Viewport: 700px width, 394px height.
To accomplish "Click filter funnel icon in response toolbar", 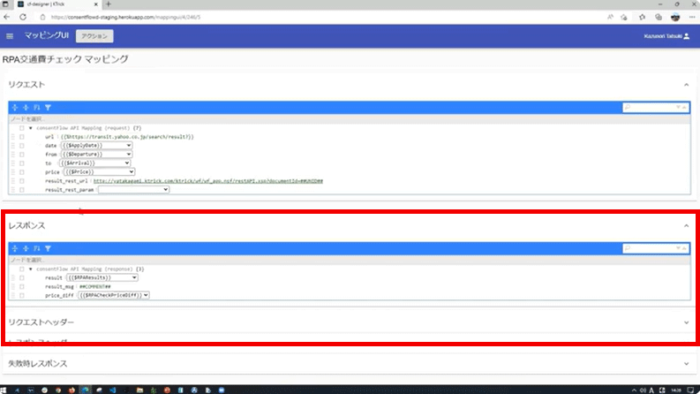I will pos(48,249).
